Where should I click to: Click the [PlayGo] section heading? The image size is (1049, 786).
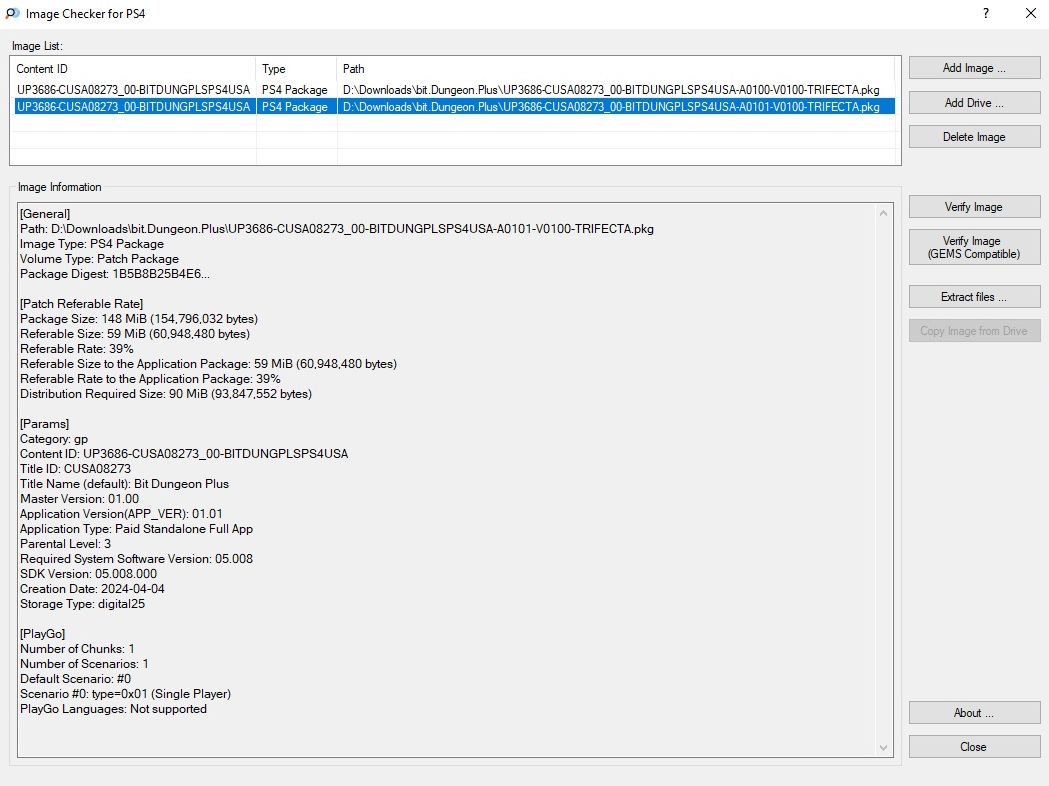coord(42,633)
